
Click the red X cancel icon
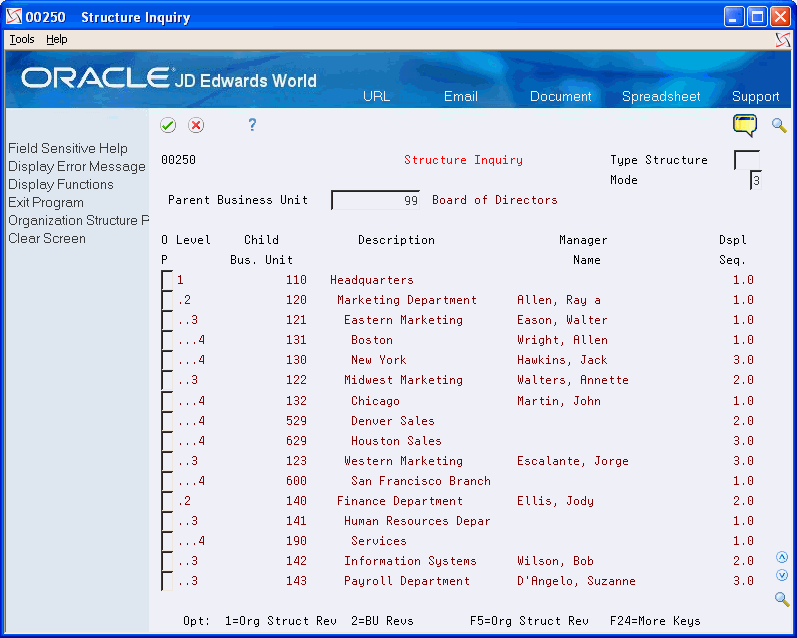coord(196,125)
